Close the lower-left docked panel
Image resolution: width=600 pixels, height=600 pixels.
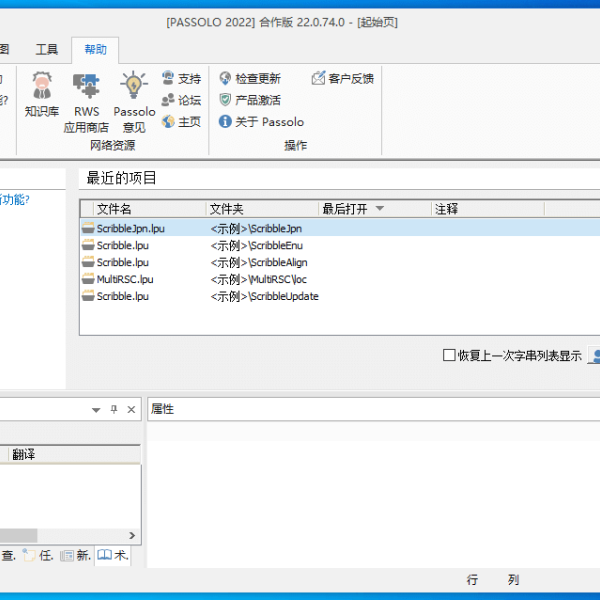131,409
